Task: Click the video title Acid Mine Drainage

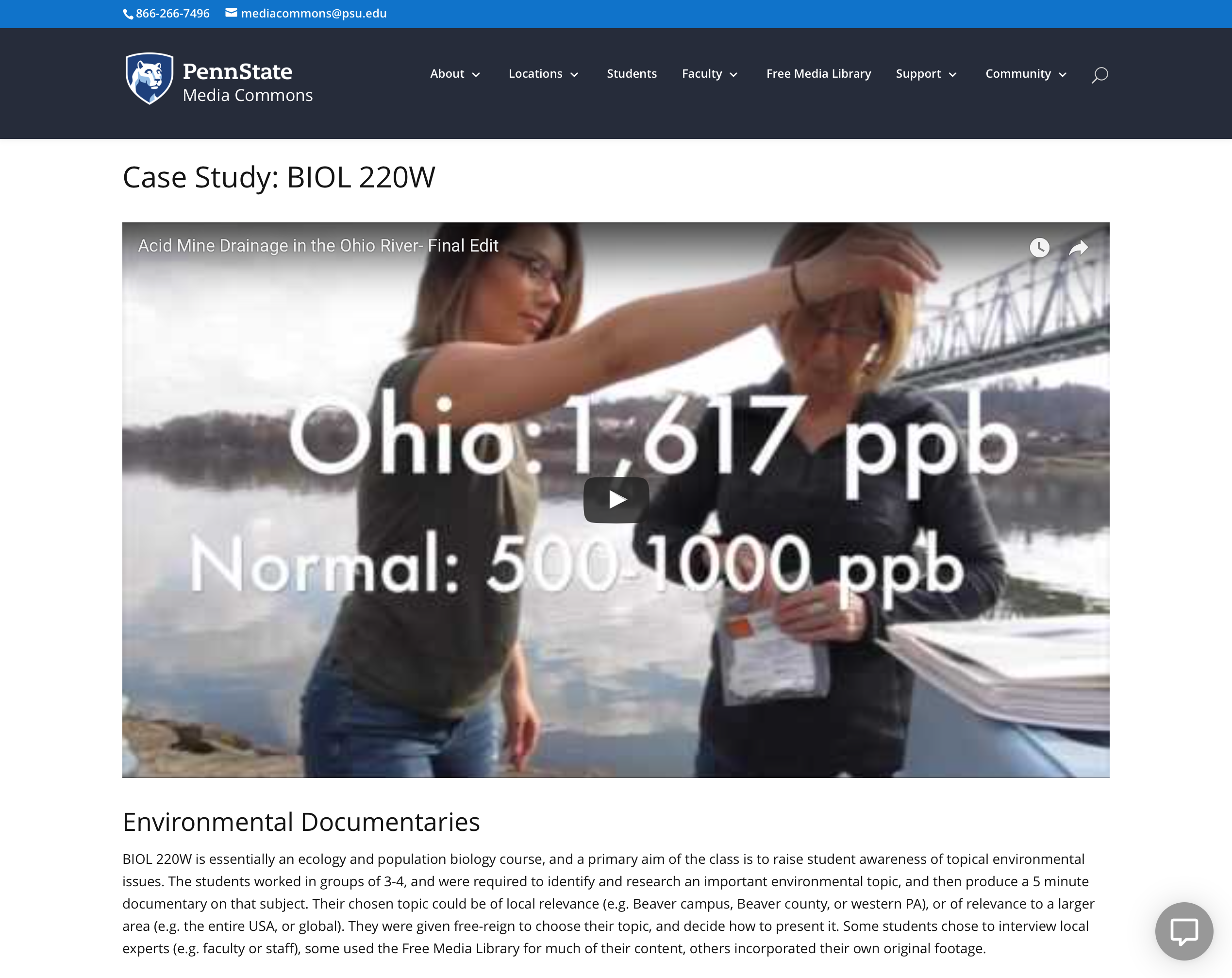Action: [x=318, y=246]
